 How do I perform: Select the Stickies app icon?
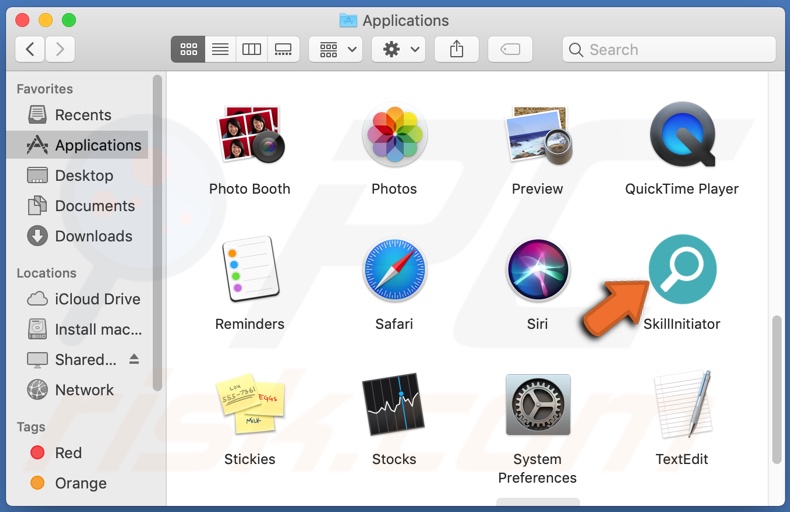tap(250, 406)
